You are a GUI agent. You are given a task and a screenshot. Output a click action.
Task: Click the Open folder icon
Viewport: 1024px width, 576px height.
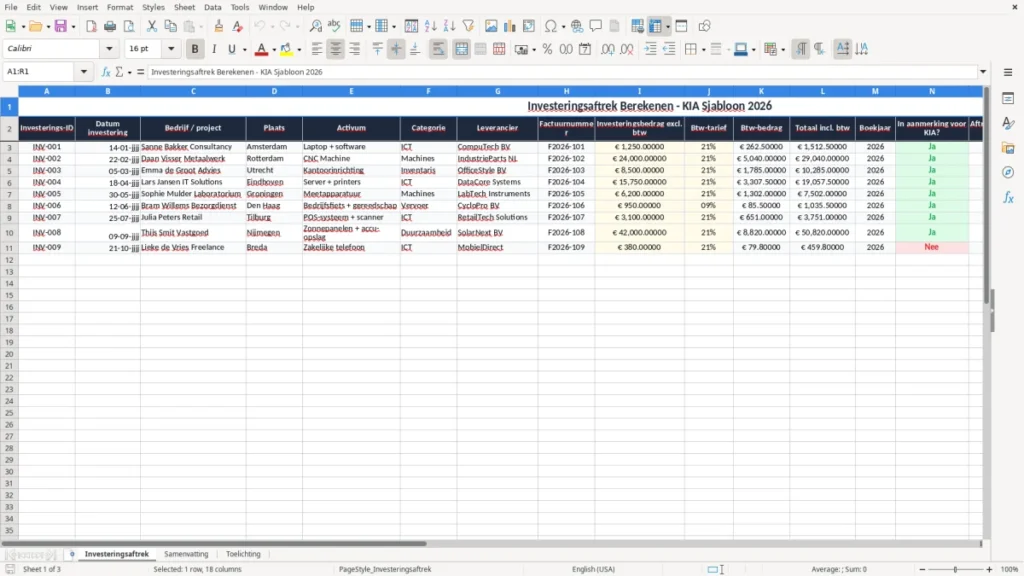35,26
